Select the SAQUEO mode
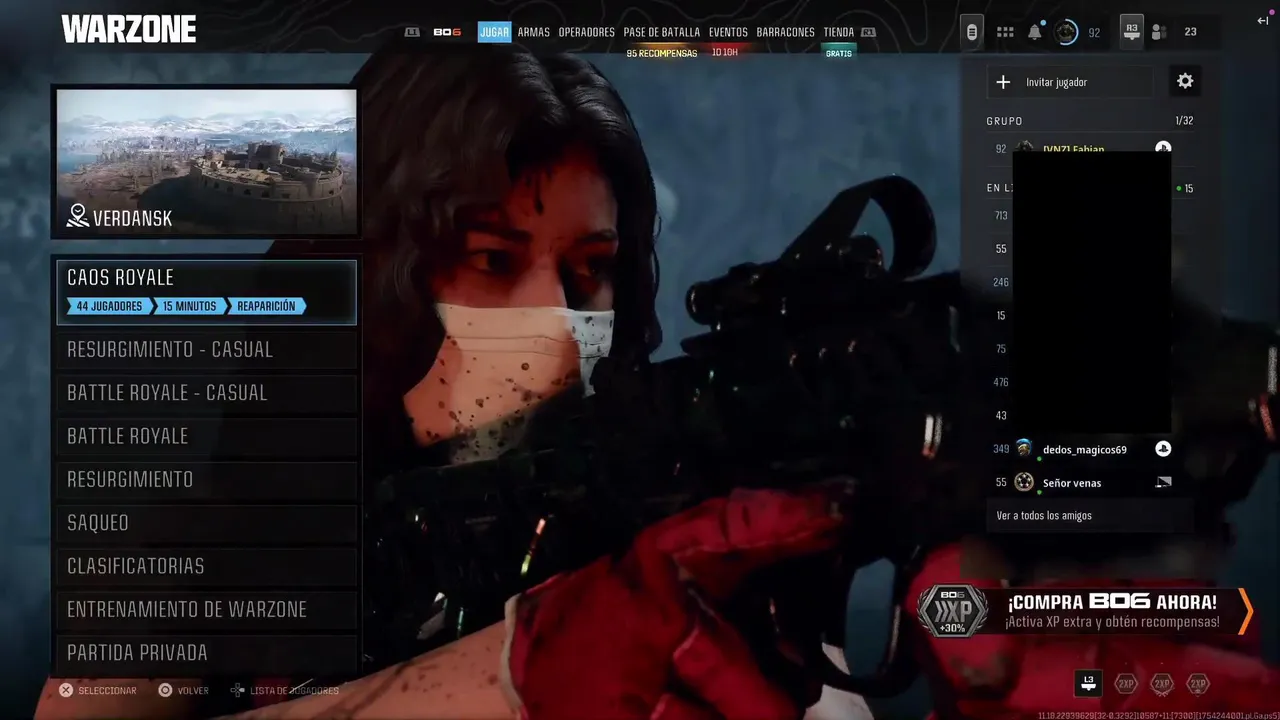 [x=206, y=523]
